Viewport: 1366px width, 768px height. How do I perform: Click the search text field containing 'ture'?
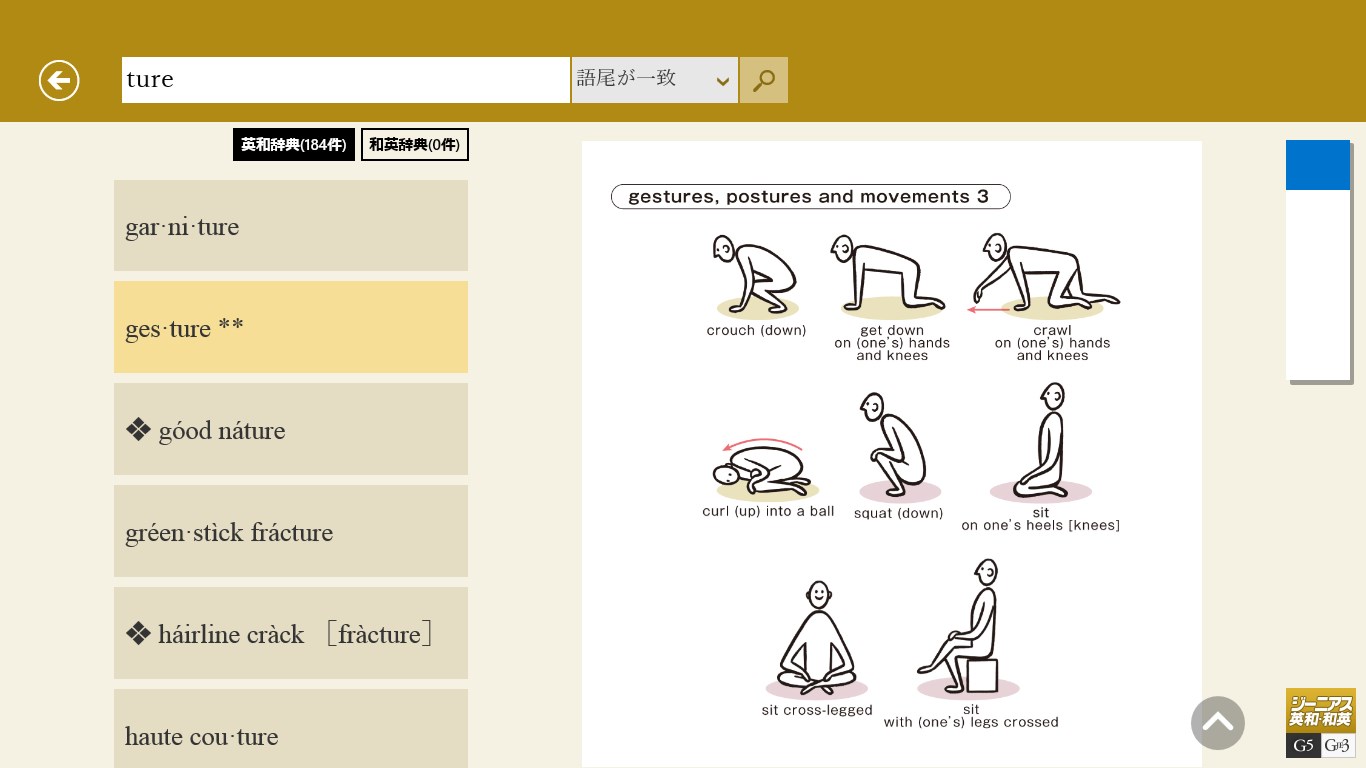click(346, 80)
